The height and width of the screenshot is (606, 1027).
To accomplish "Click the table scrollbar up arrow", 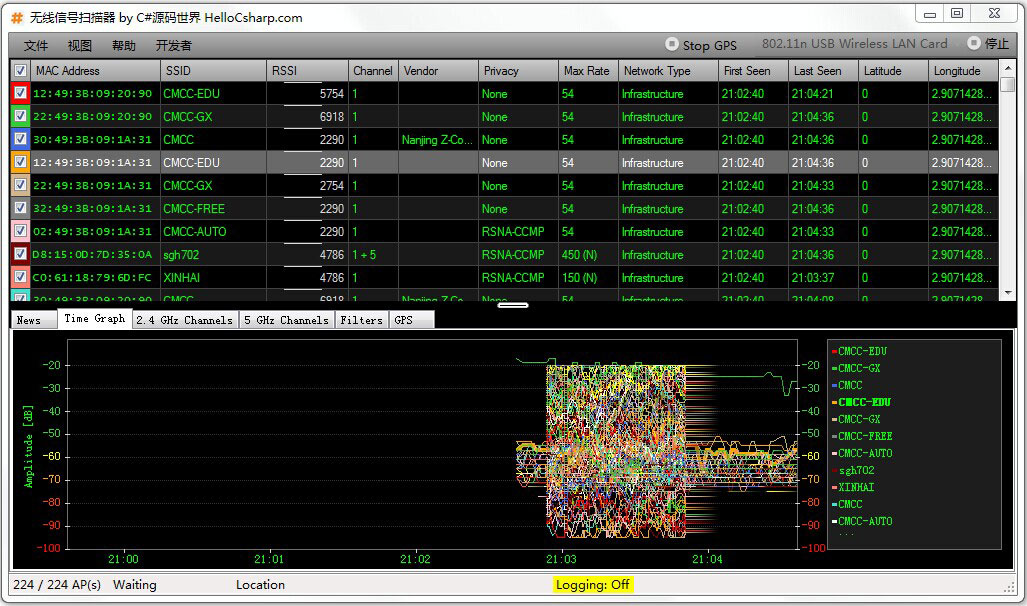I will (x=1008, y=67).
